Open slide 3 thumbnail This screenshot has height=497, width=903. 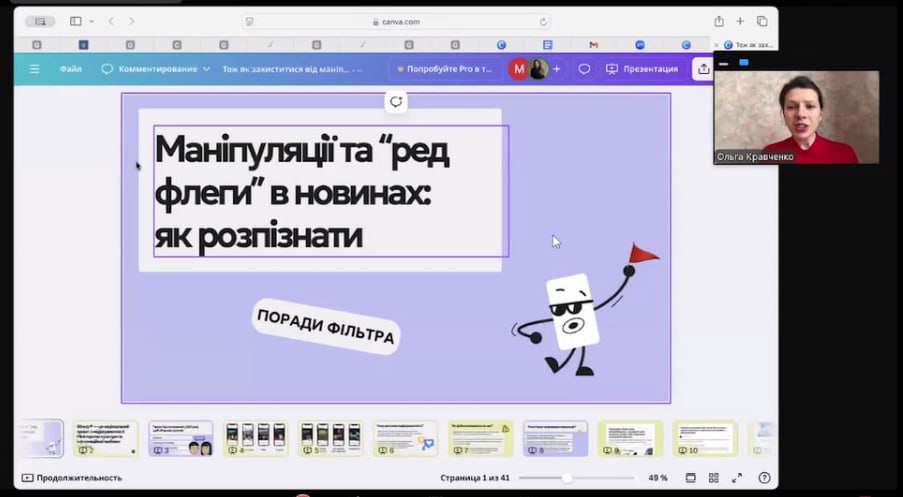pos(181,438)
